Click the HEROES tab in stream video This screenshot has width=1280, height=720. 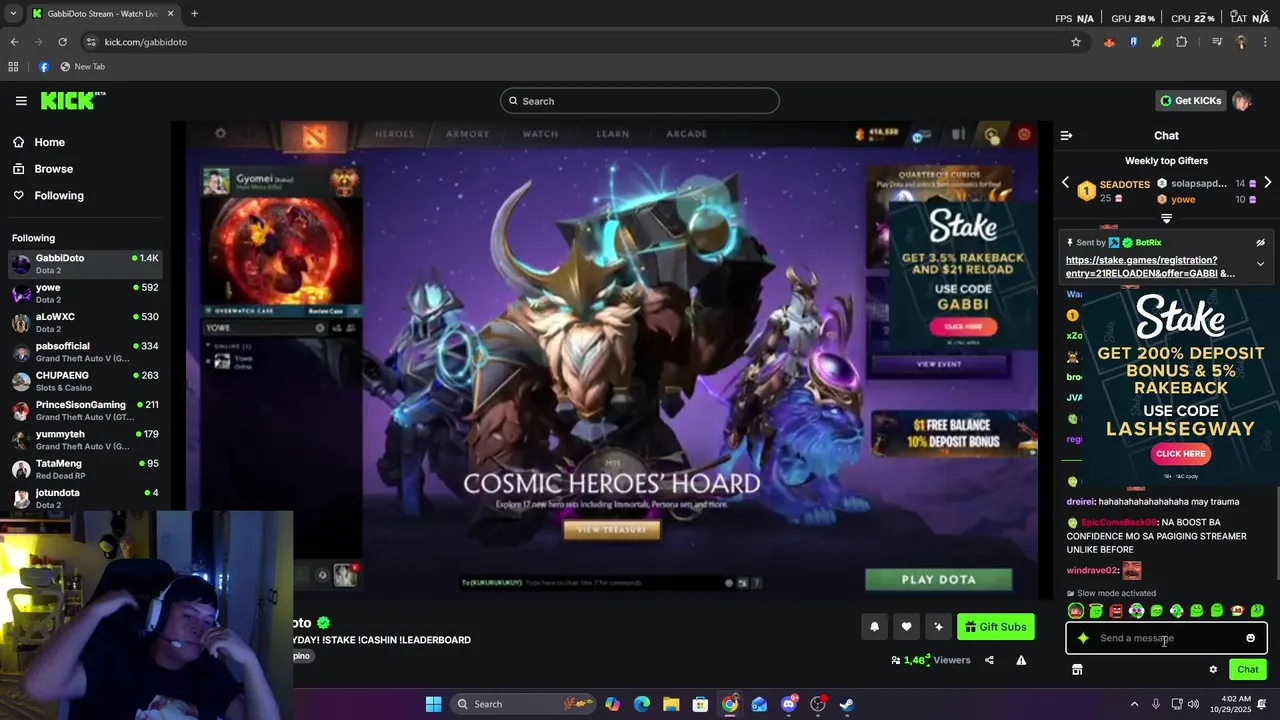pyautogui.click(x=394, y=134)
